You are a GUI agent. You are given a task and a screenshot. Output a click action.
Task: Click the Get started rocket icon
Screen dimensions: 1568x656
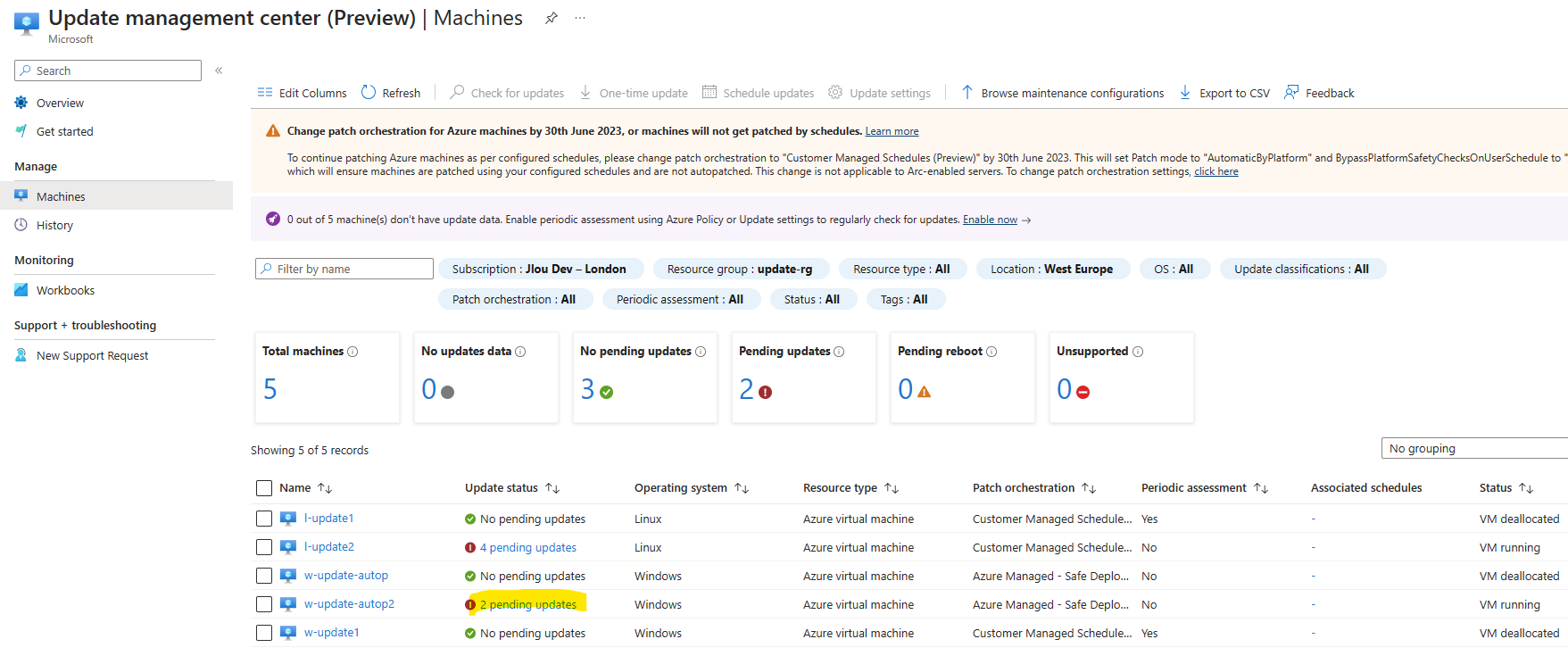click(x=21, y=131)
